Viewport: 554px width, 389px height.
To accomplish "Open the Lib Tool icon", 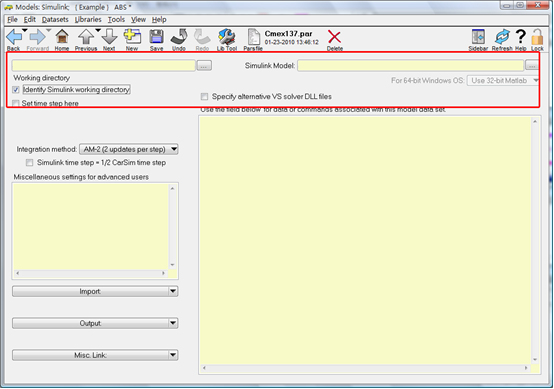I will point(226,37).
